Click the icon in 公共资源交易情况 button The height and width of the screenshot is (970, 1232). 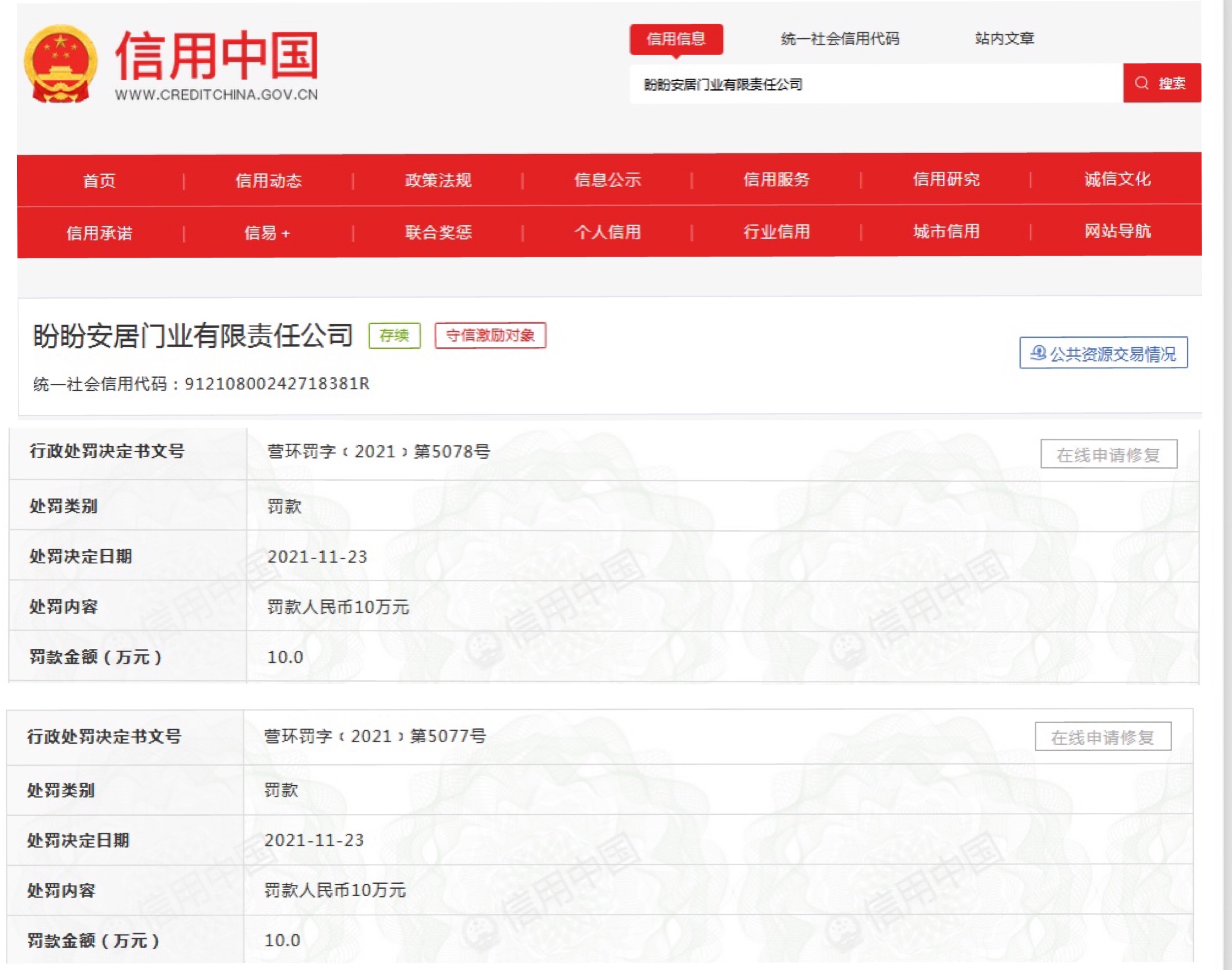[1038, 353]
